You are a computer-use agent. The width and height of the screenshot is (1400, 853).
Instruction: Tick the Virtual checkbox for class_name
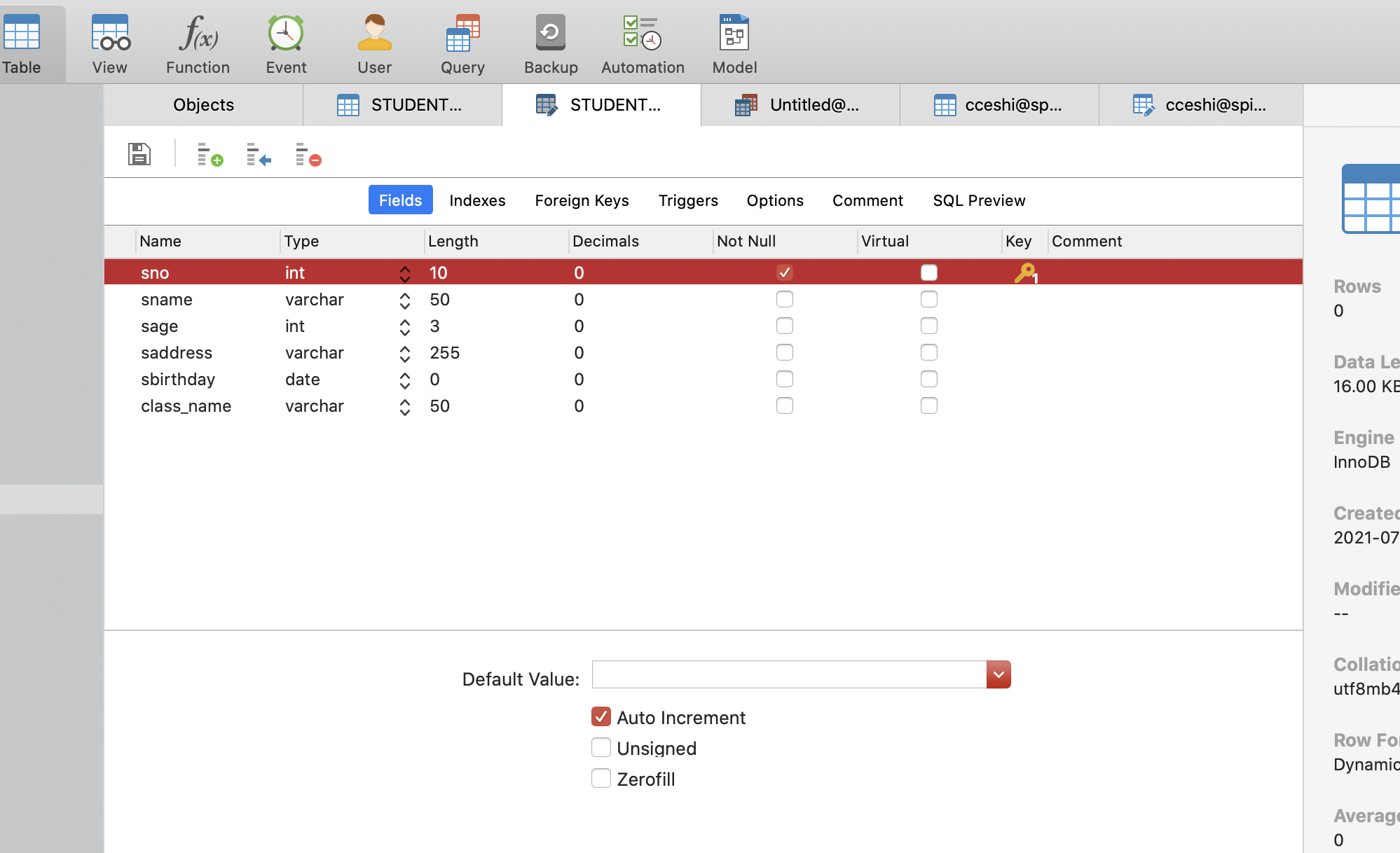[929, 406]
